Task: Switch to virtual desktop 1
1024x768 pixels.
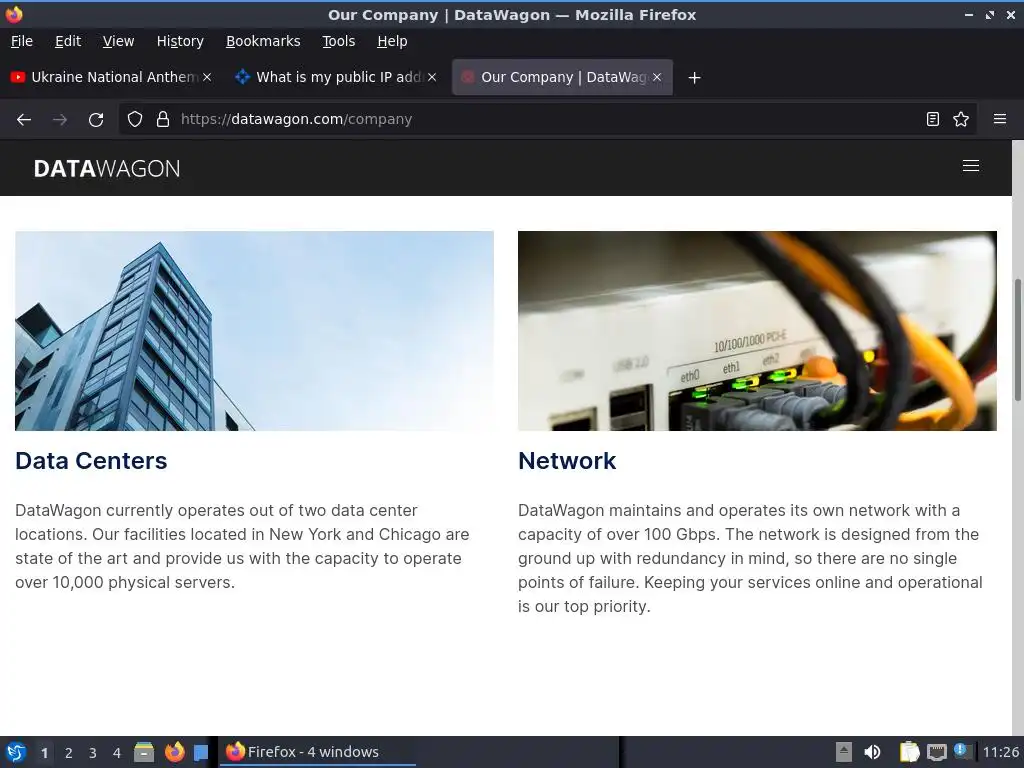Action: (44, 753)
